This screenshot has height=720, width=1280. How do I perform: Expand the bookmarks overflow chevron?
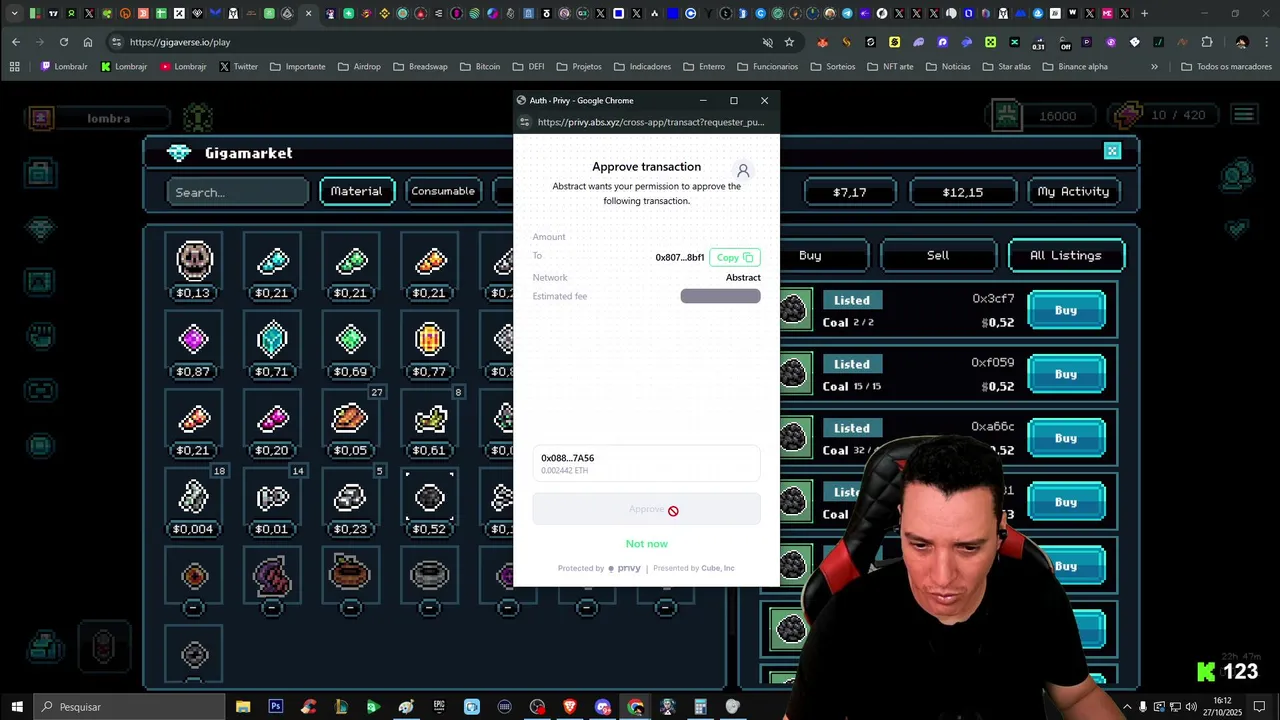(1154, 66)
